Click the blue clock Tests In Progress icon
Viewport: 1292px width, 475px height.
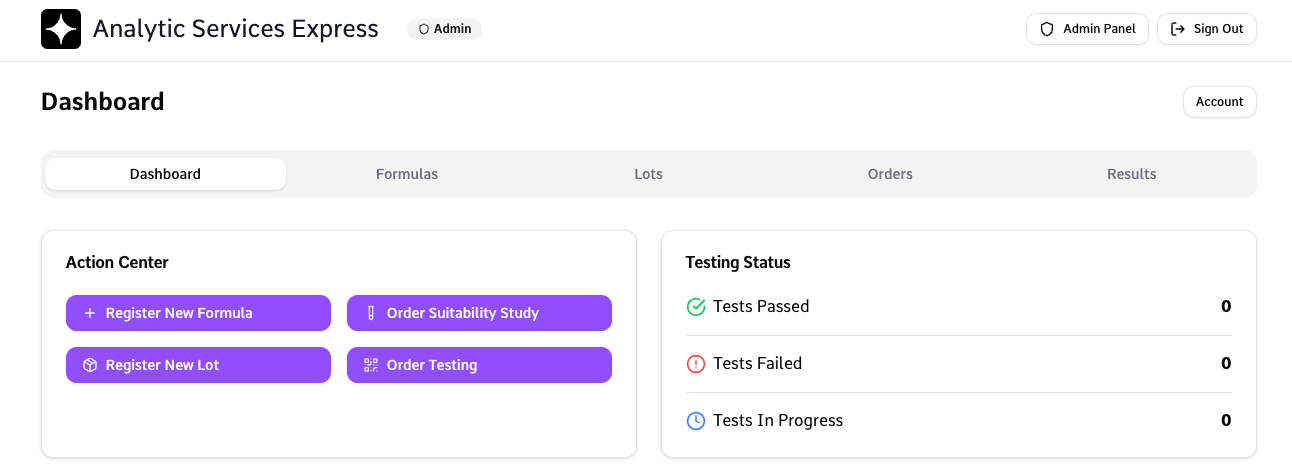click(x=696, y=421)
